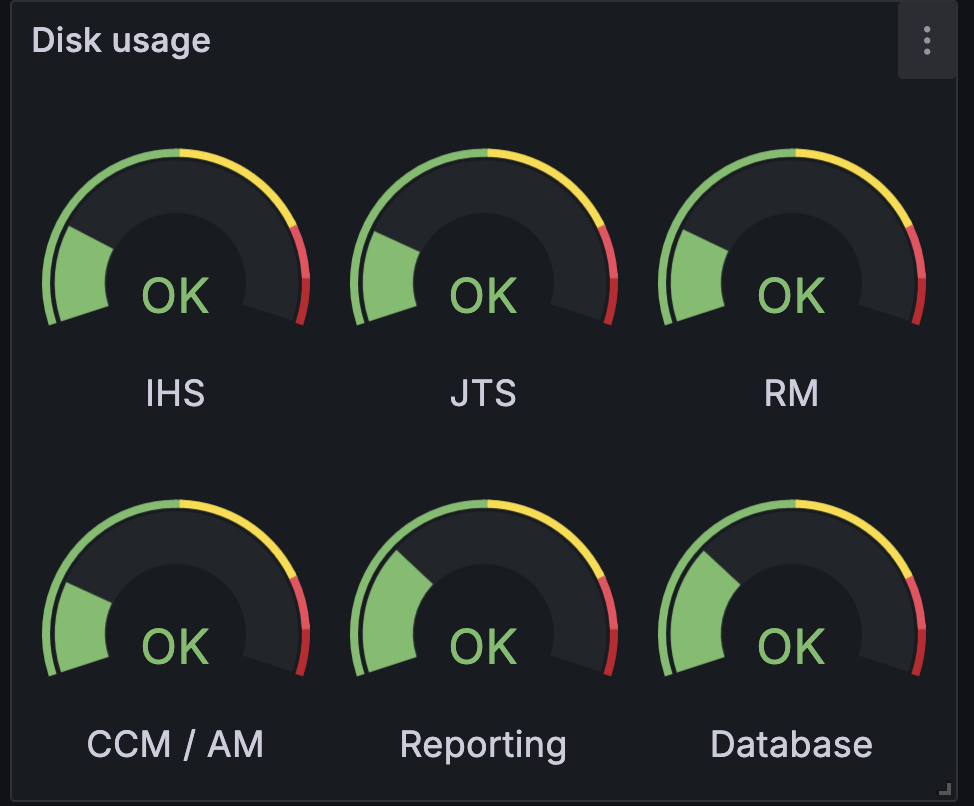Click the CCM / AM gauge OK value
974x806 pixels.
pyautogui.click(x=176, y=646)
